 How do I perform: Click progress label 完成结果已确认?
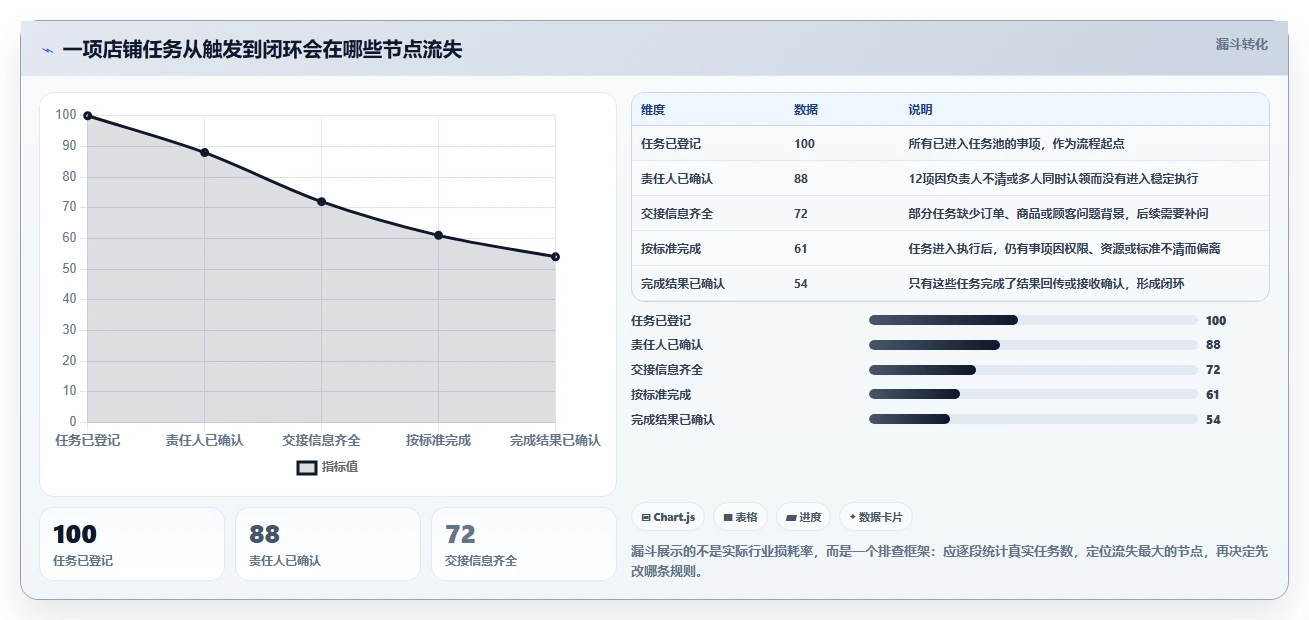673,420
